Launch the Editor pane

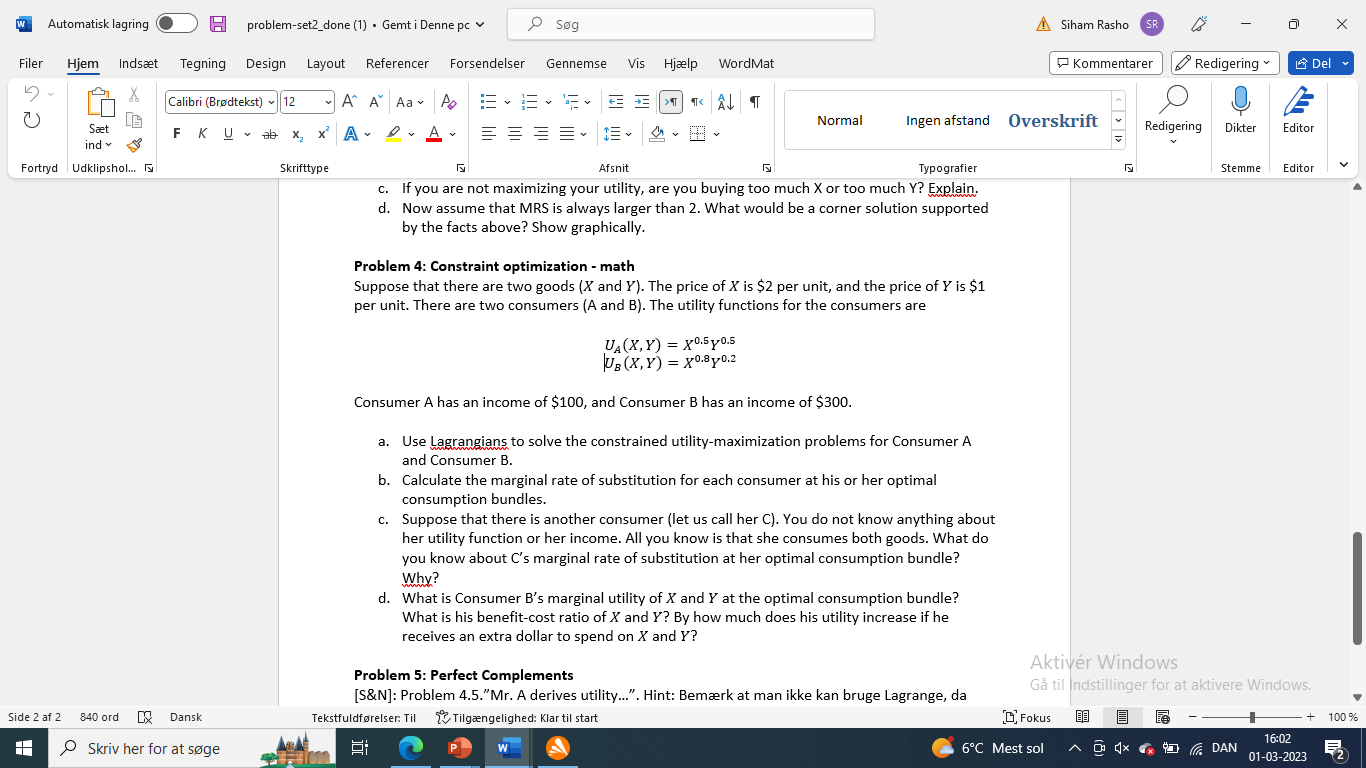(x=1297, y=112)
